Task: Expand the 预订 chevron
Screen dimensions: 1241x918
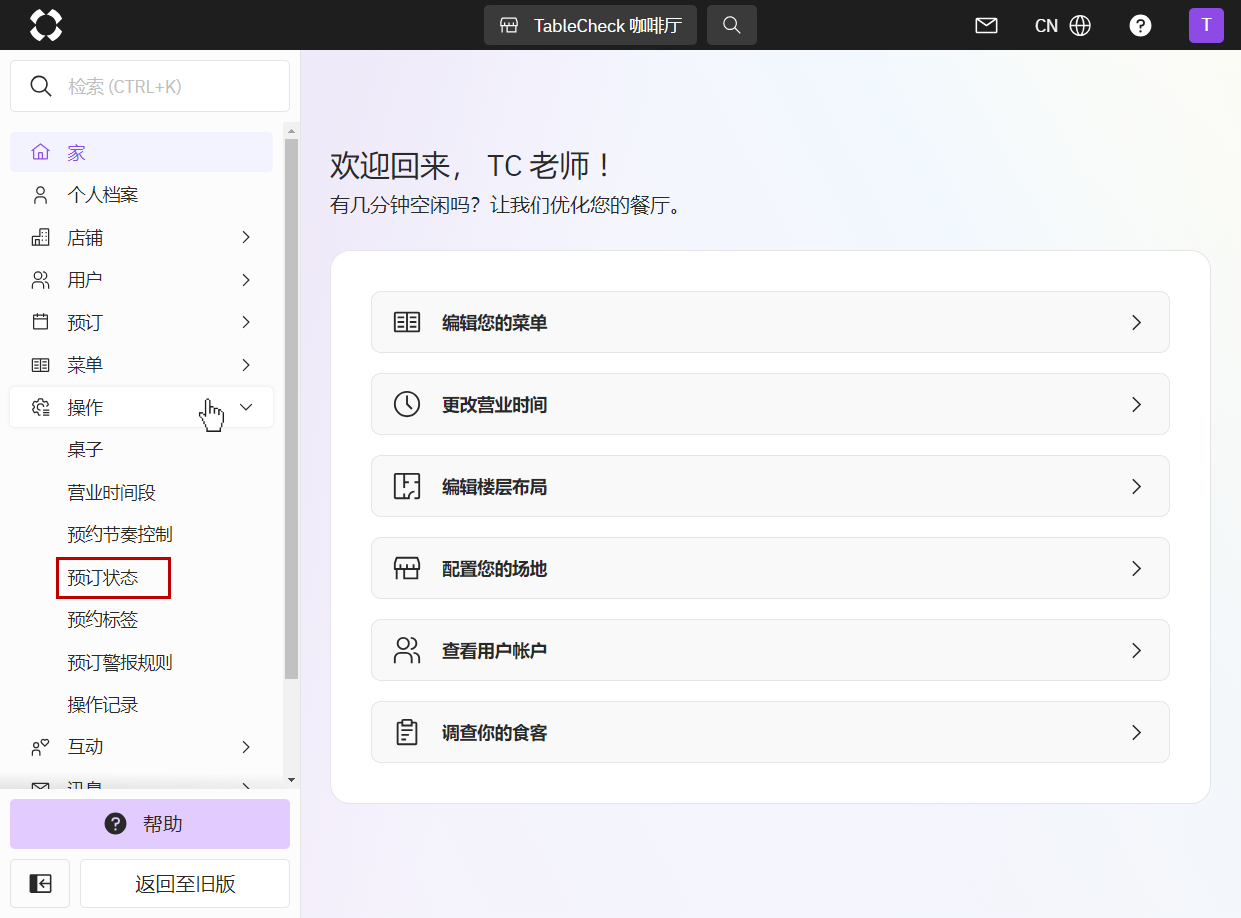Action: click(x=246, y=322)
